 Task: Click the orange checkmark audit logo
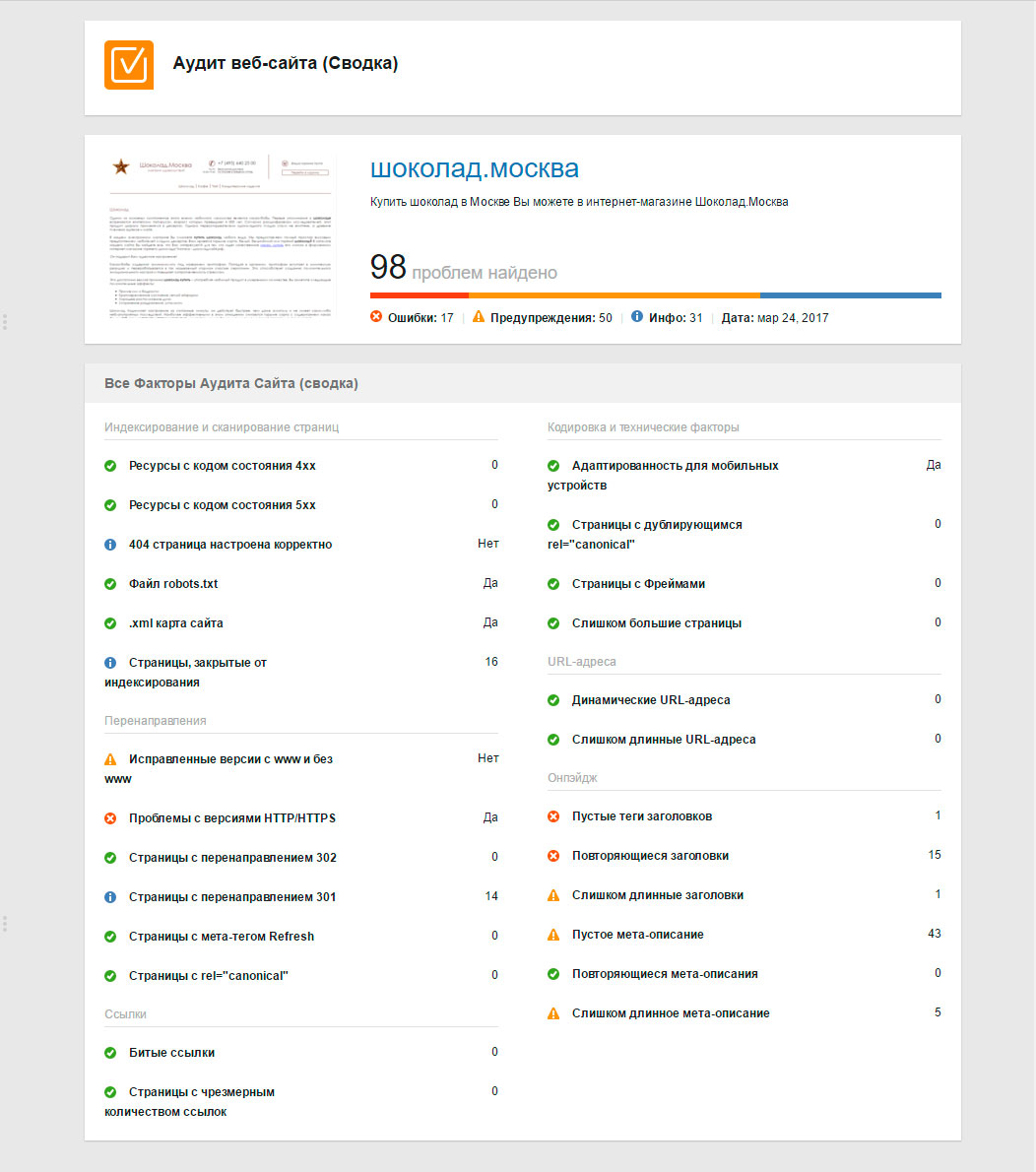click(129, 65)
